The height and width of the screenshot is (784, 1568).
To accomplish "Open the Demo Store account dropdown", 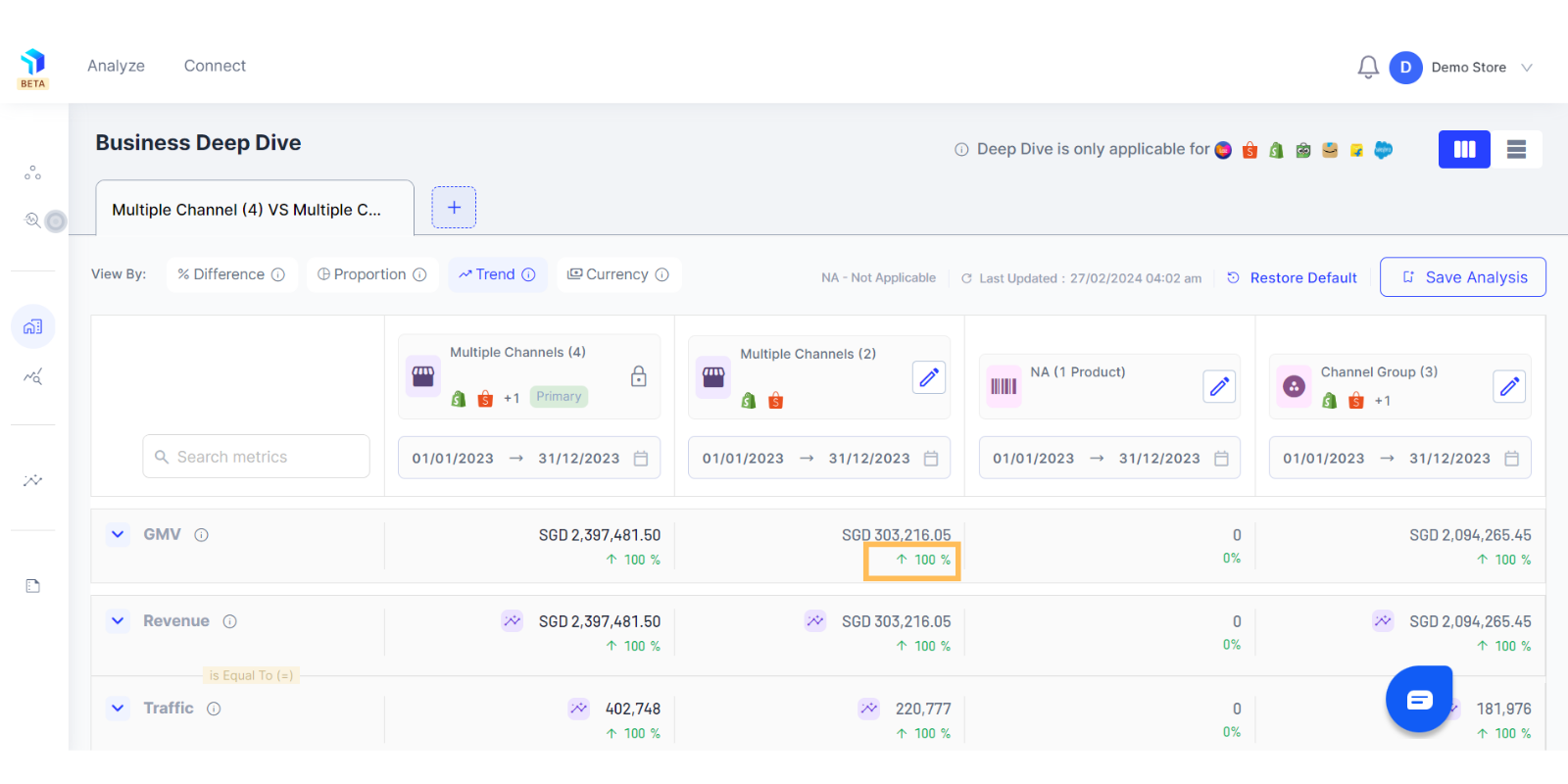I will [x=1526, y=68].
